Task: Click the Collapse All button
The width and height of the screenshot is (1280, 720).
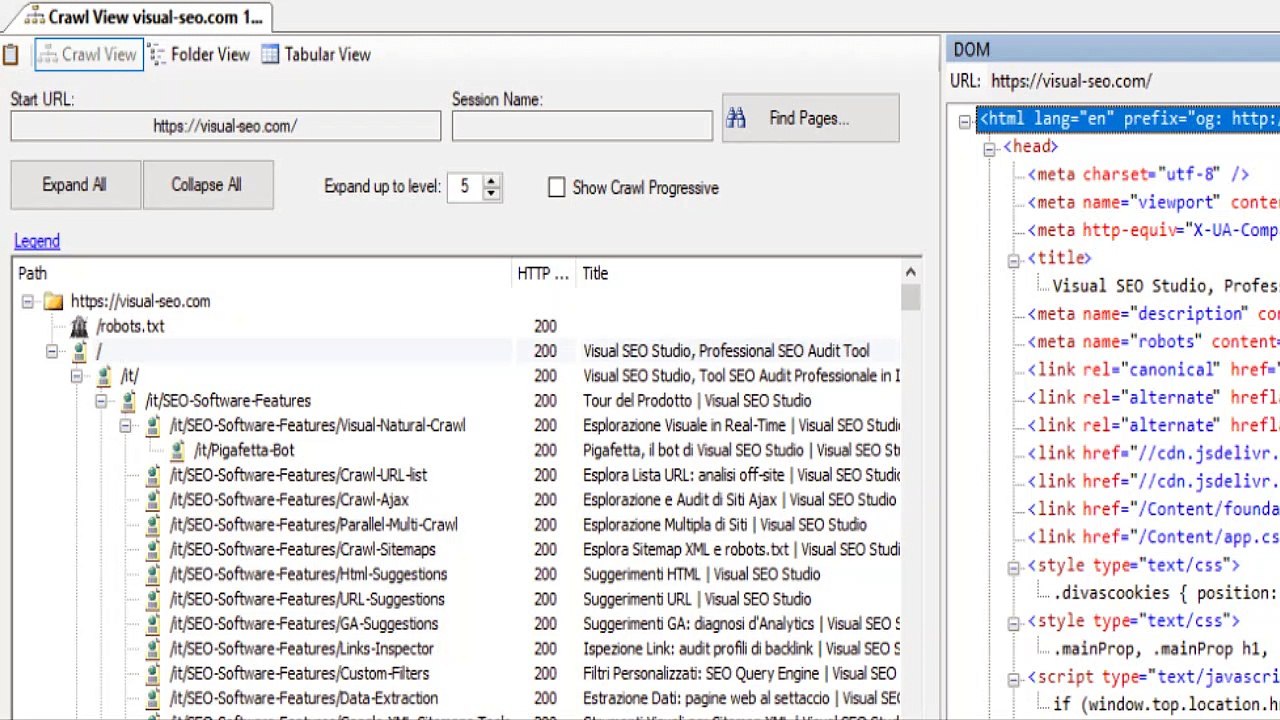Action: click(x=207, y=185)
